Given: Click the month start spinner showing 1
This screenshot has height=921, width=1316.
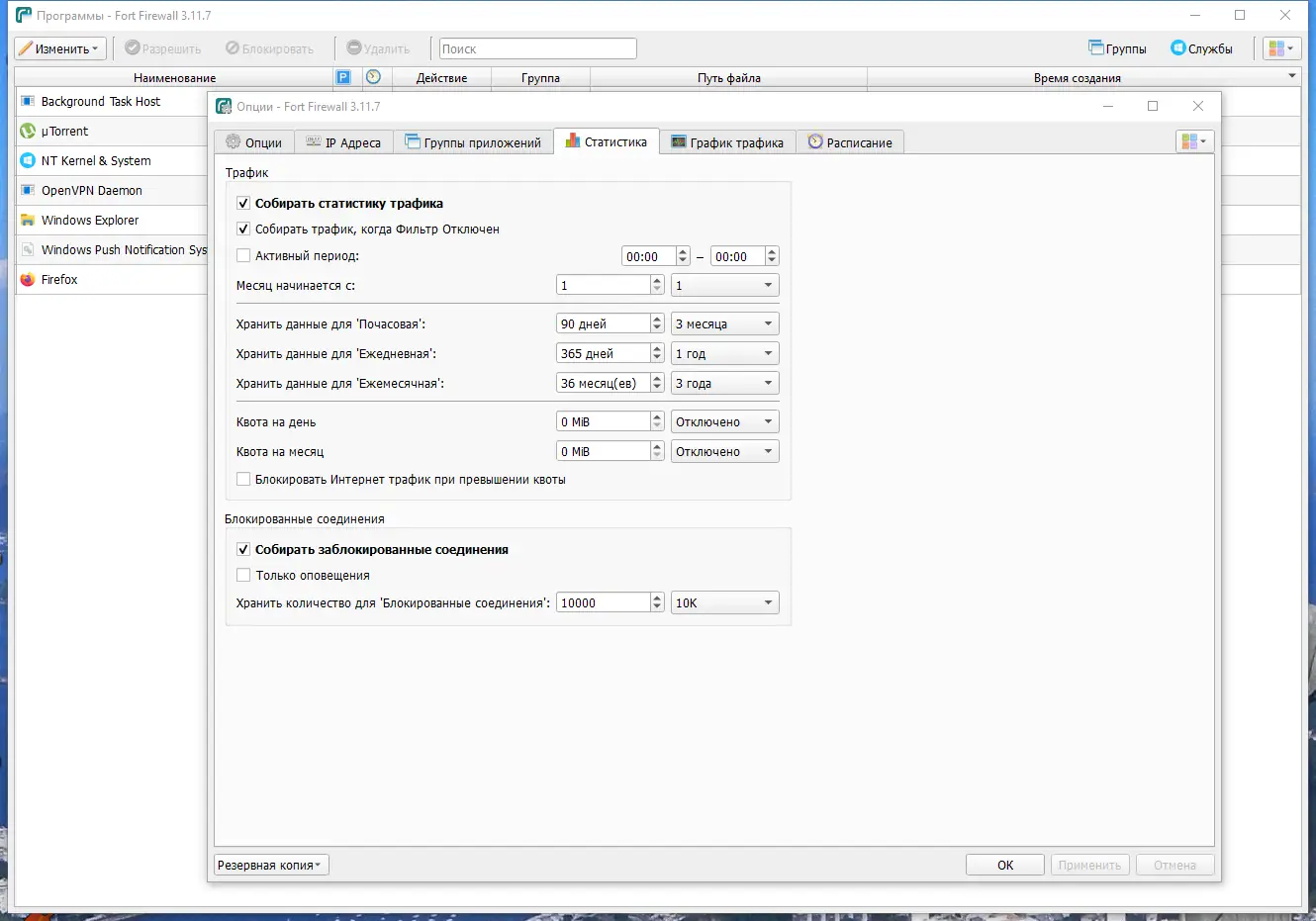Looking at the screenshot, I should [x=610, y=285].
